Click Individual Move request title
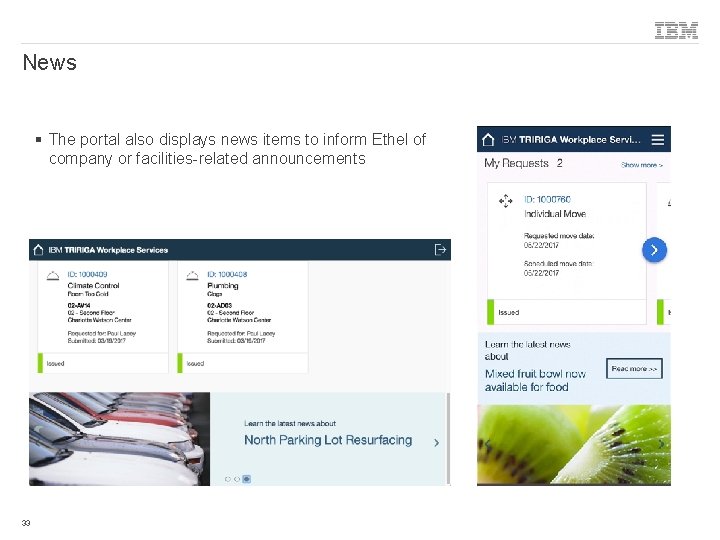Image resolution: width=720 pixels, height=540 pixels. [555, 214]
